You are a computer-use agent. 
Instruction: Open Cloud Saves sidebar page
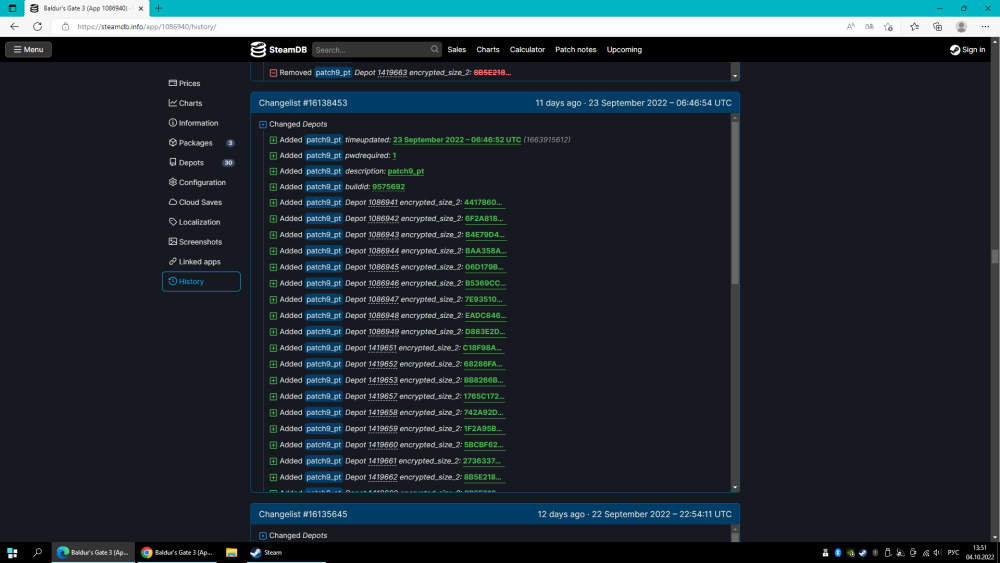coord(200,202)
